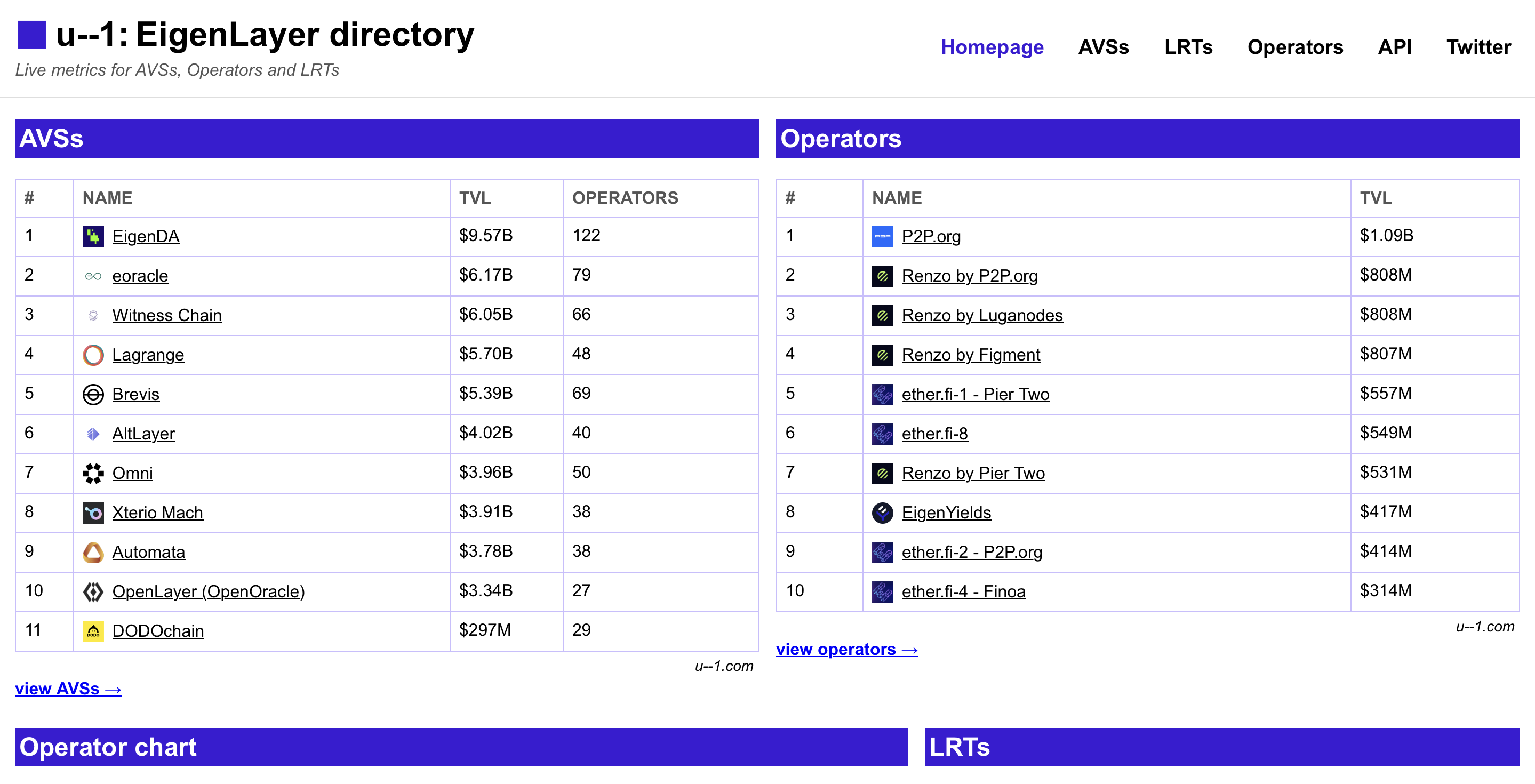This screenshot has width=1535, height=784.
Task: Open Renzo by Luganodes operator link
Action: point(981,315)
